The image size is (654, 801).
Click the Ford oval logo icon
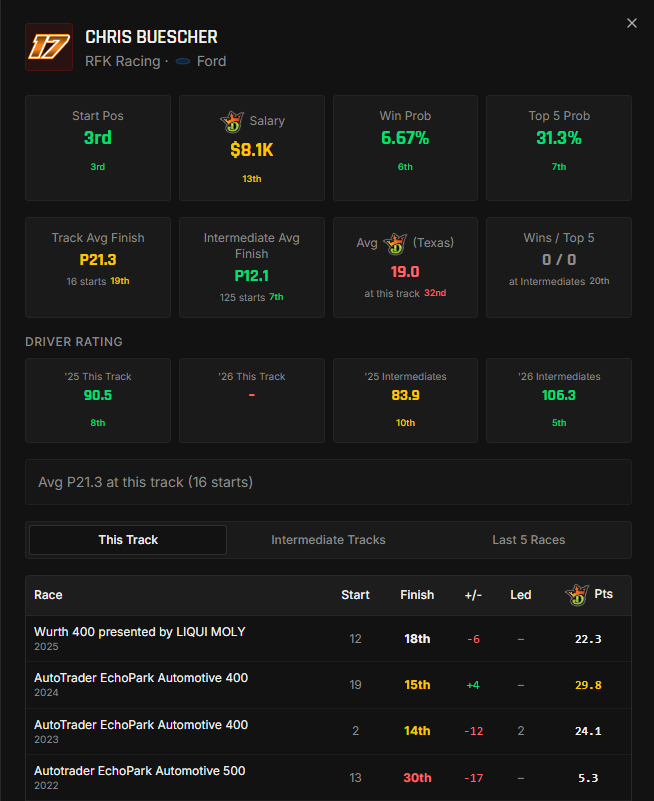click(x=183, y=61)
